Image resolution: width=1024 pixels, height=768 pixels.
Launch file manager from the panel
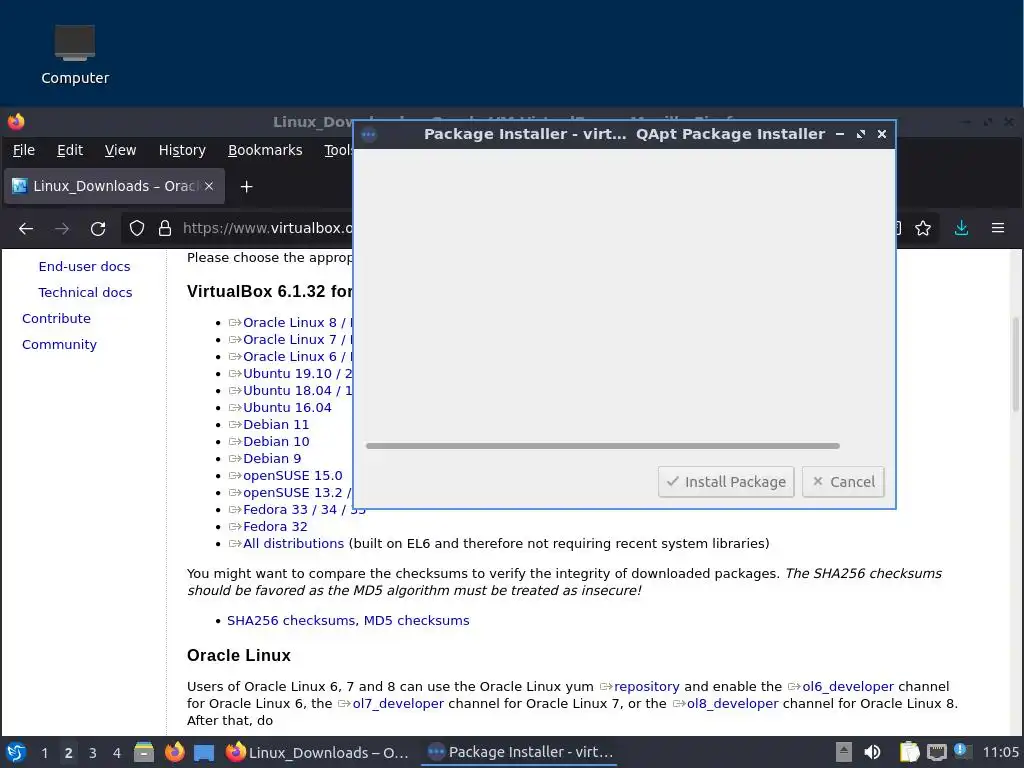pos(144,752)
